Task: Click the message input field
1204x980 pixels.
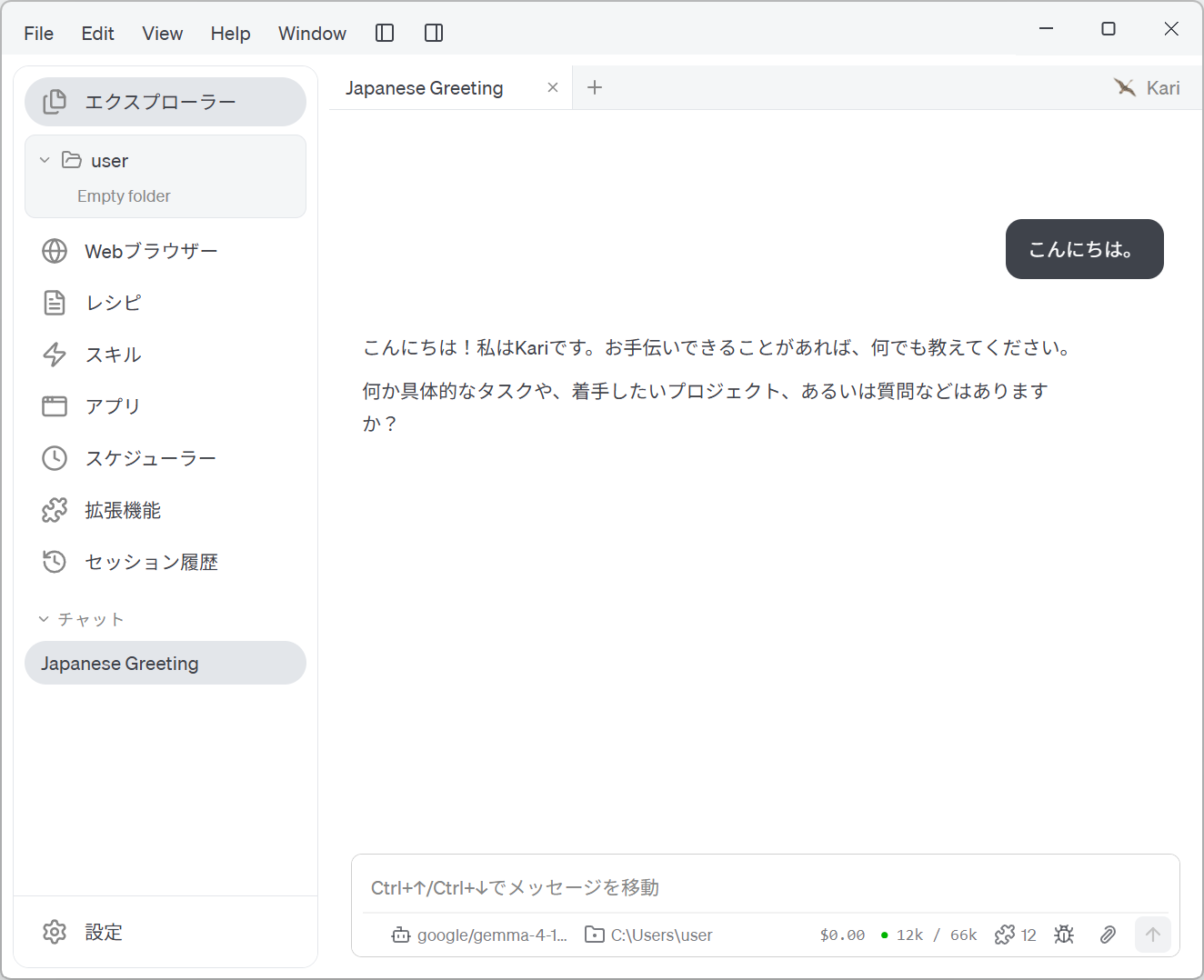Action: 766,887
